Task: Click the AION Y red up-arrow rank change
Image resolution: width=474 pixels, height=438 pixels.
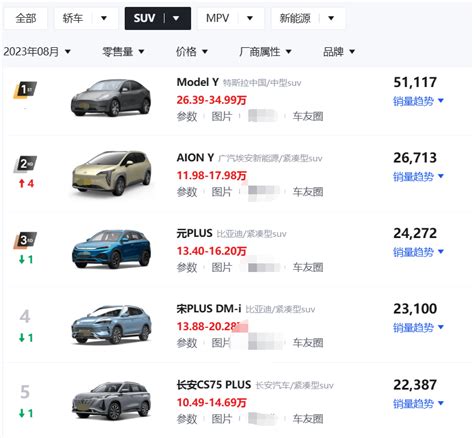Action: coord(26,183)
